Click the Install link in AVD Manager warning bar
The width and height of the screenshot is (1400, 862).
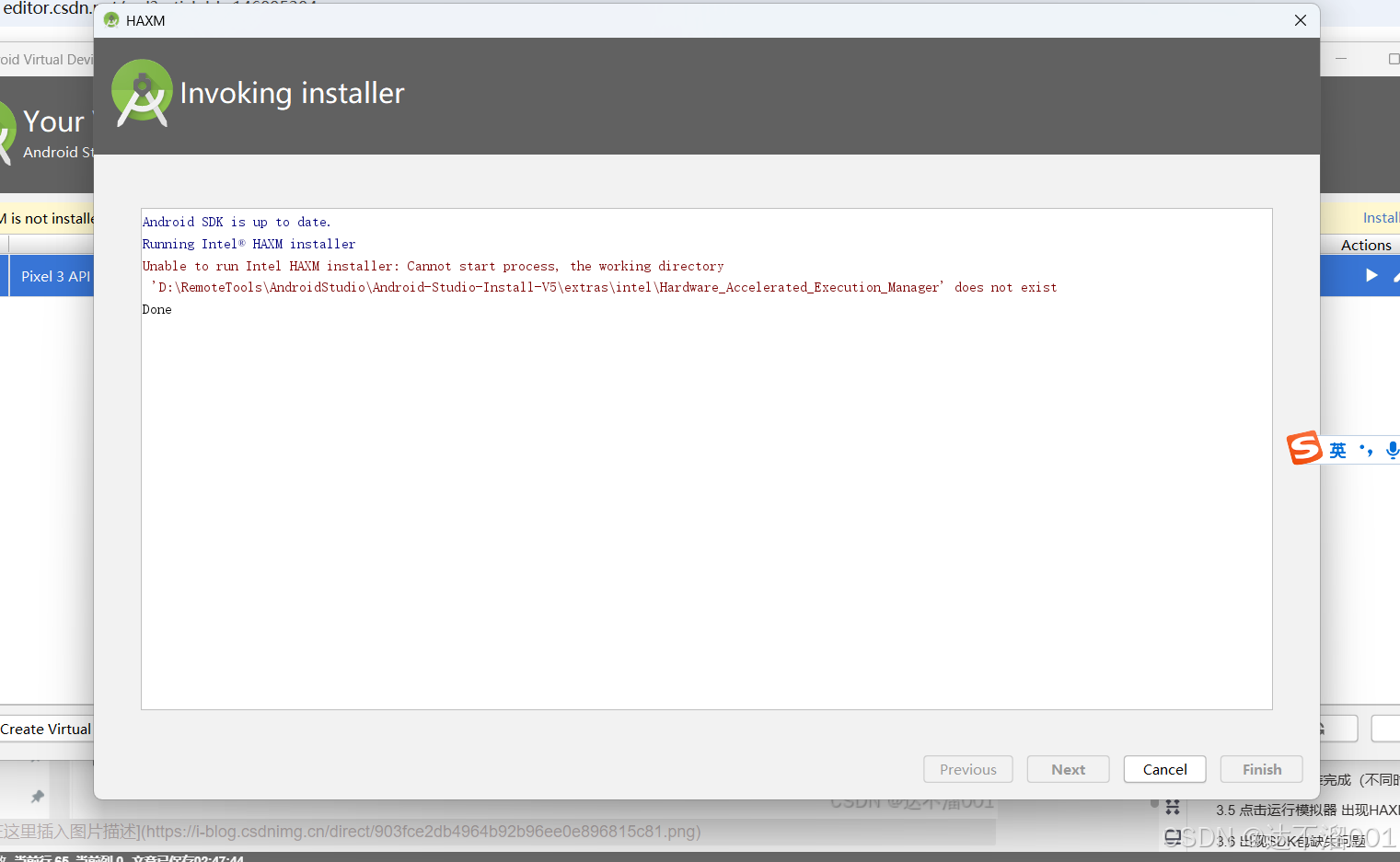(x=1381, y=218)
